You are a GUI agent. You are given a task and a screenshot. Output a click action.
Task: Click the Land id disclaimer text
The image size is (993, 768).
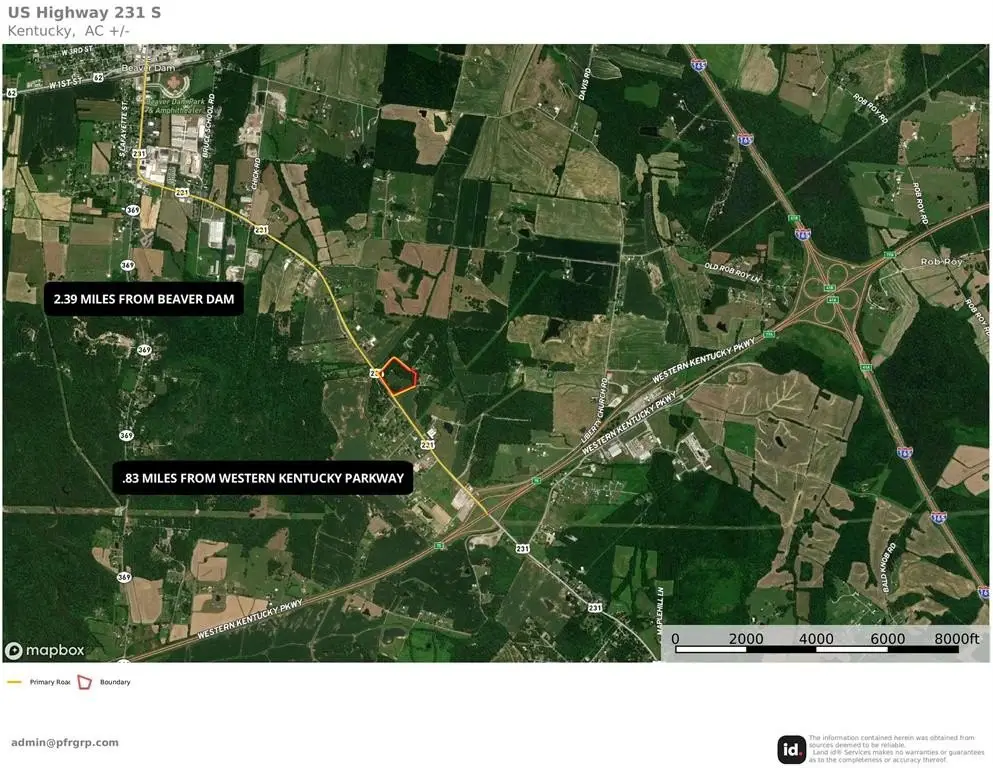point(896,748)
